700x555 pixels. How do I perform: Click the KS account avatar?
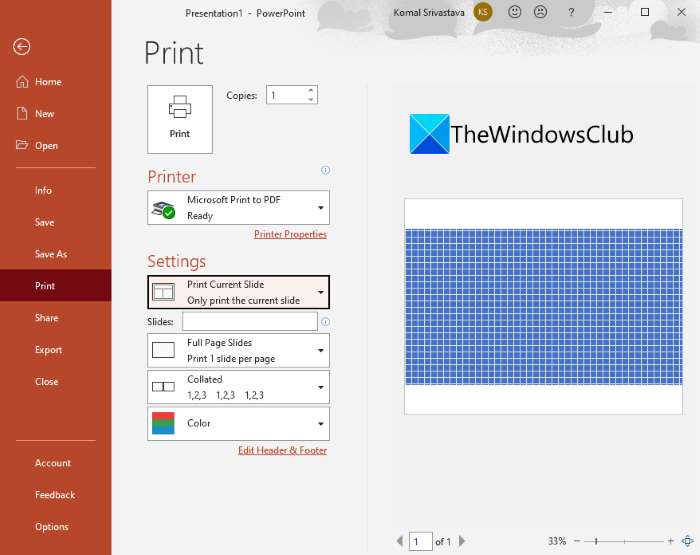tap(483, 12)
